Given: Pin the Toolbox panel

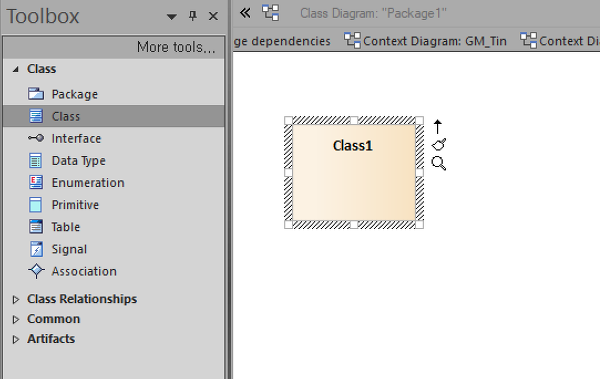Looking at the screenshot, I should 192,16.
